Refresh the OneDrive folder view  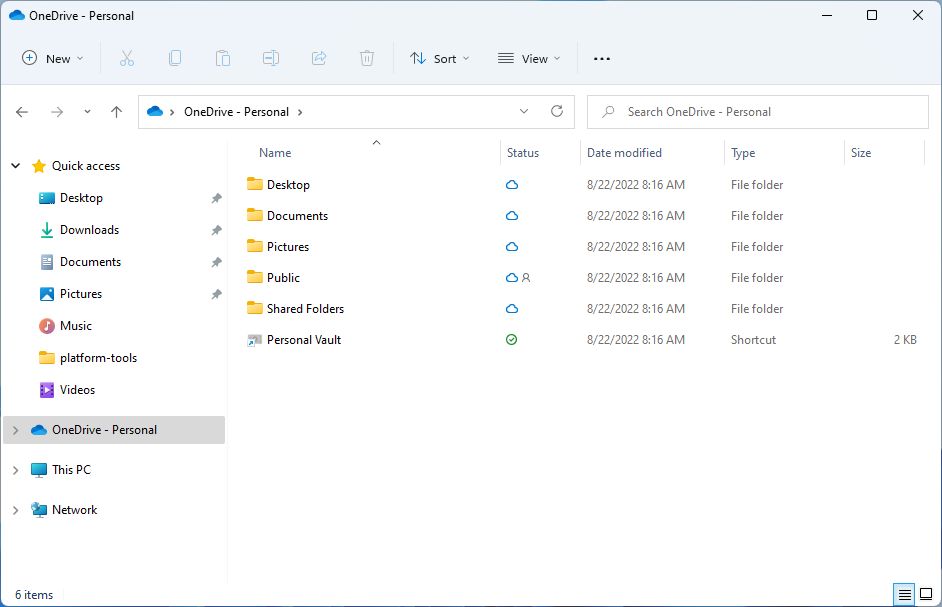pos(557,111)
